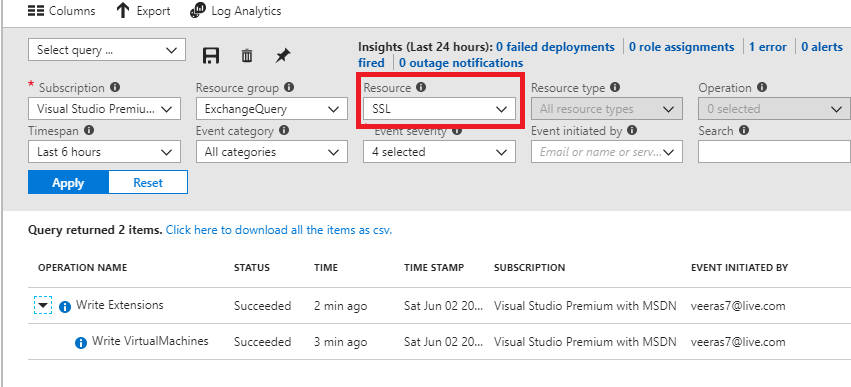Screen dimensions: 851x387
Task: Click subscription cell in Write VirtualMachines row
Action: 585,342
